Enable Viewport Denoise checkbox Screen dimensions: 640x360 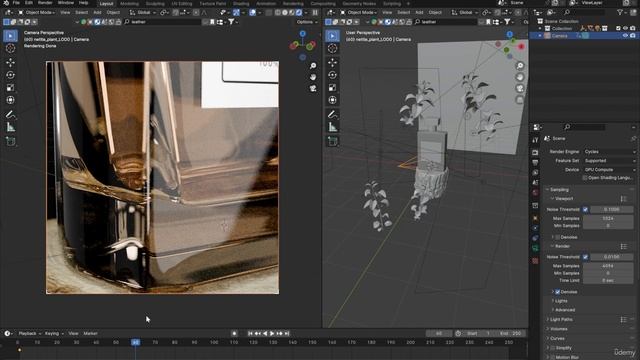point(558,237)
